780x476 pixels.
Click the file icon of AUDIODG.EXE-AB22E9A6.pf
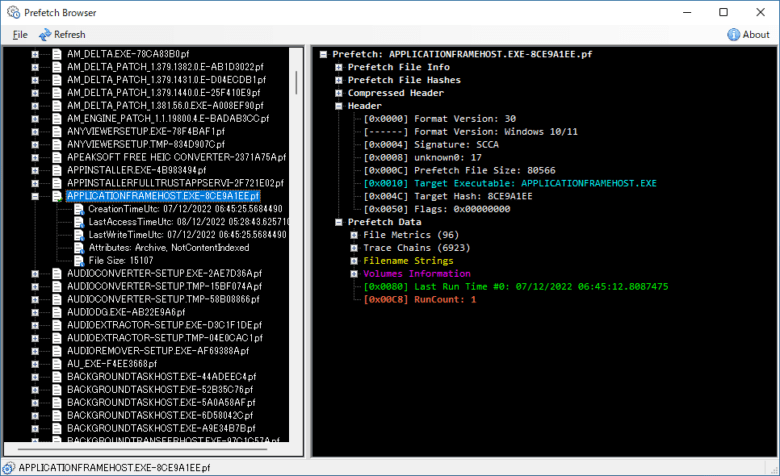pos(57,312)
